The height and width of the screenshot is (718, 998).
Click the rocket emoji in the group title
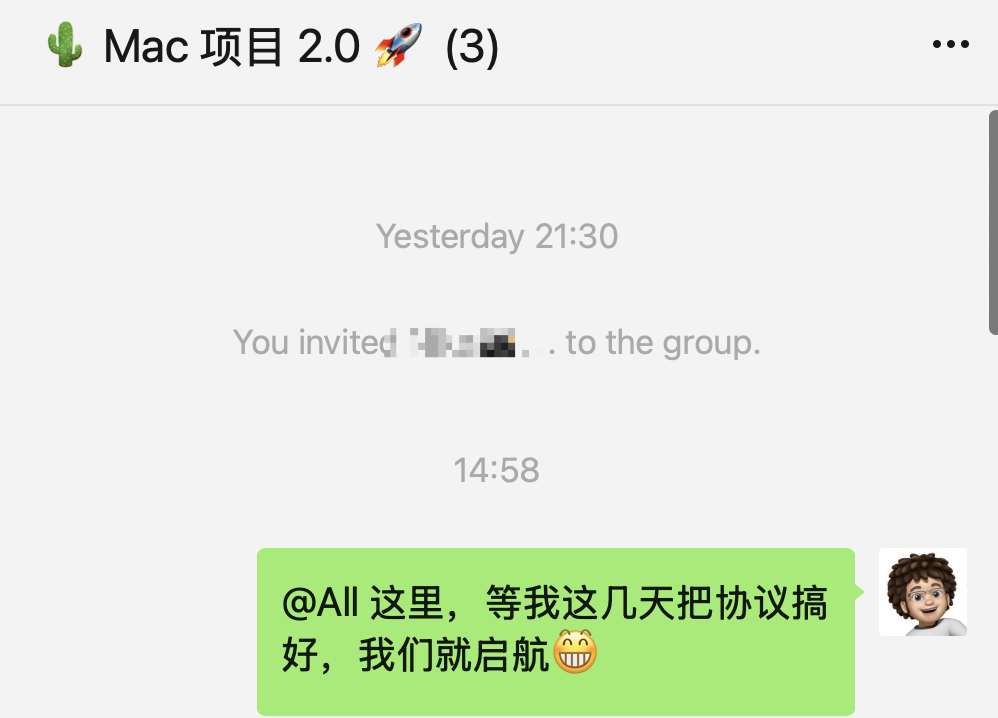398,45
